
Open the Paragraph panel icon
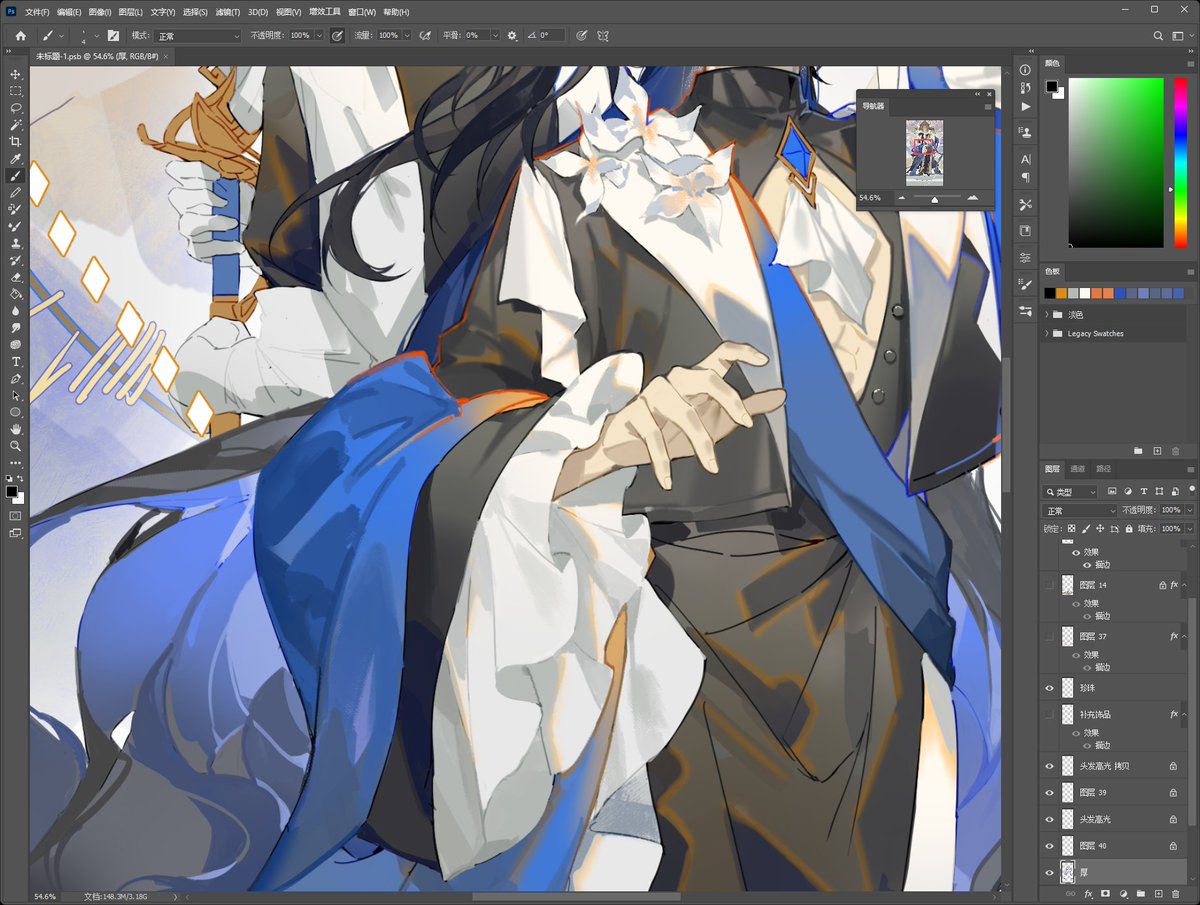pos(1025,177)
